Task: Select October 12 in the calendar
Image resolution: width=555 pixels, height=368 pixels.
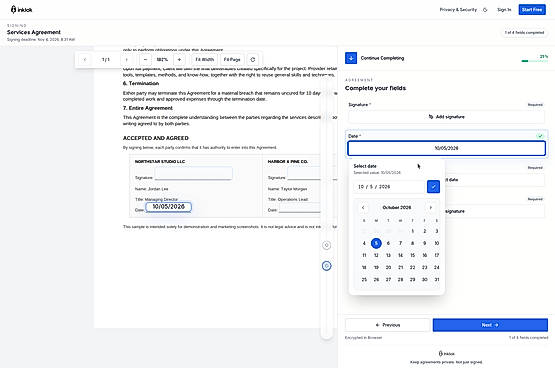Action: [x=376, y=255]
